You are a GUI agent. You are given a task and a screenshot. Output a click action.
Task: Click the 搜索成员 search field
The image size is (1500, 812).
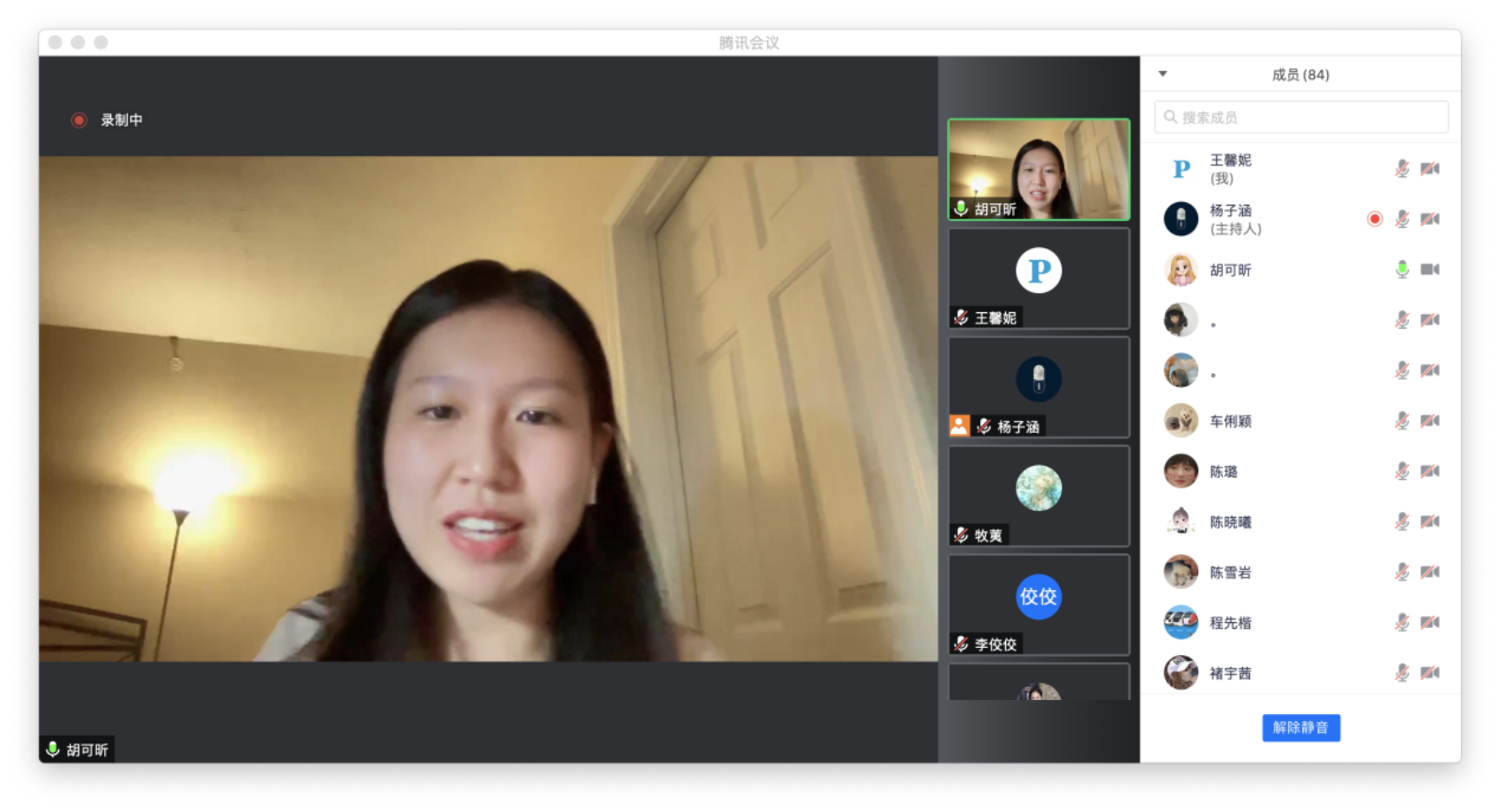tap(1300, 117)
